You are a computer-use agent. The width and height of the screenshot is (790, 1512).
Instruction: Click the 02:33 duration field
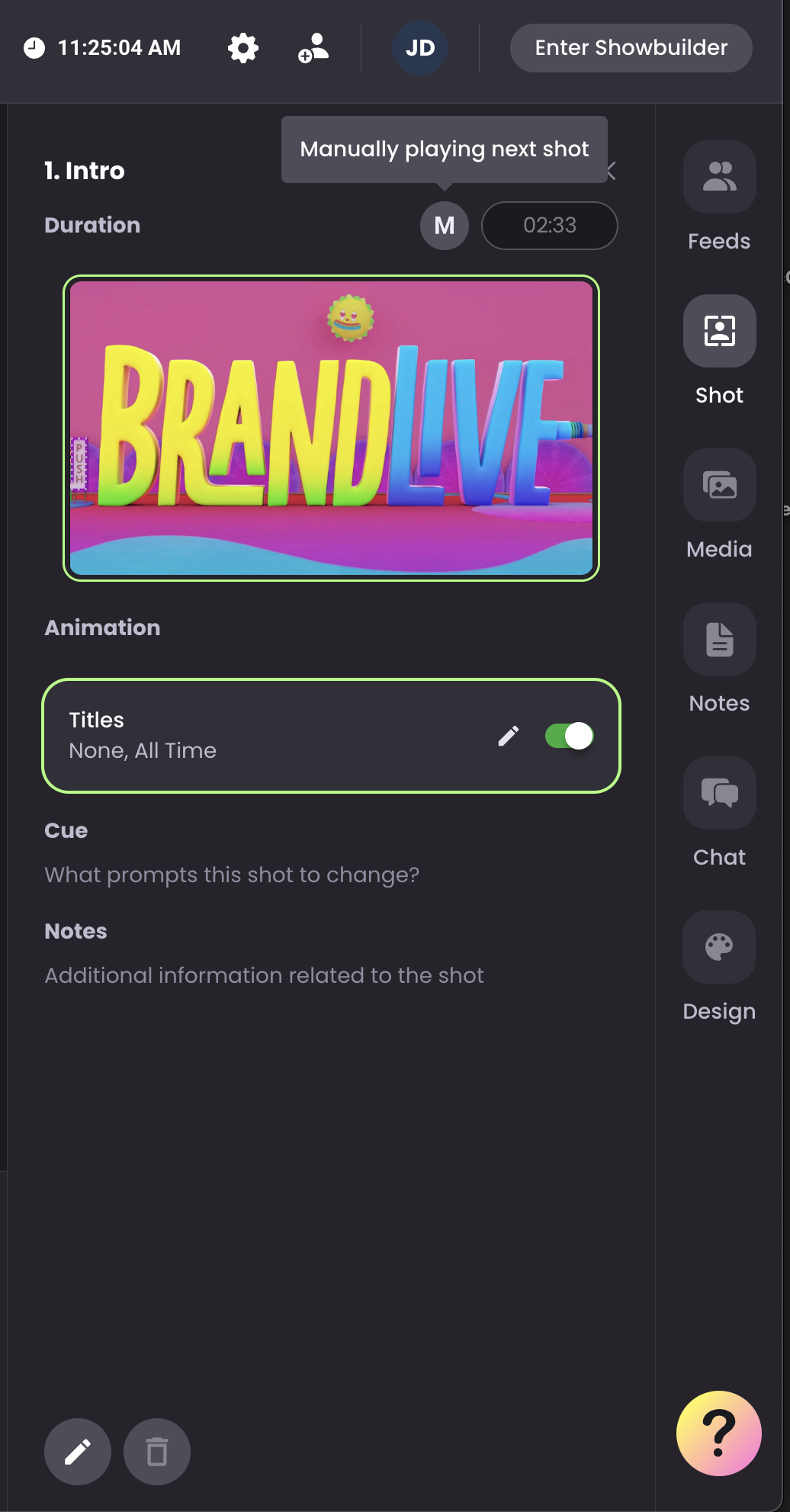pos(550,226)
